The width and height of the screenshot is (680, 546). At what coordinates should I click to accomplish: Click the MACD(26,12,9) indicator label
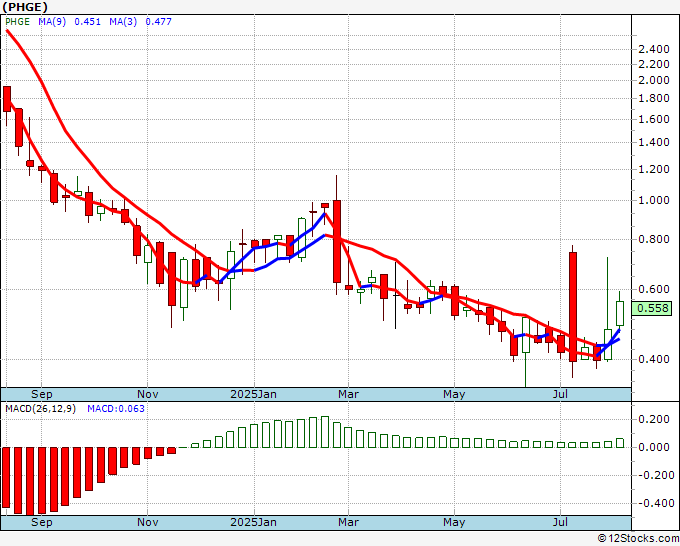click(40, 409)
